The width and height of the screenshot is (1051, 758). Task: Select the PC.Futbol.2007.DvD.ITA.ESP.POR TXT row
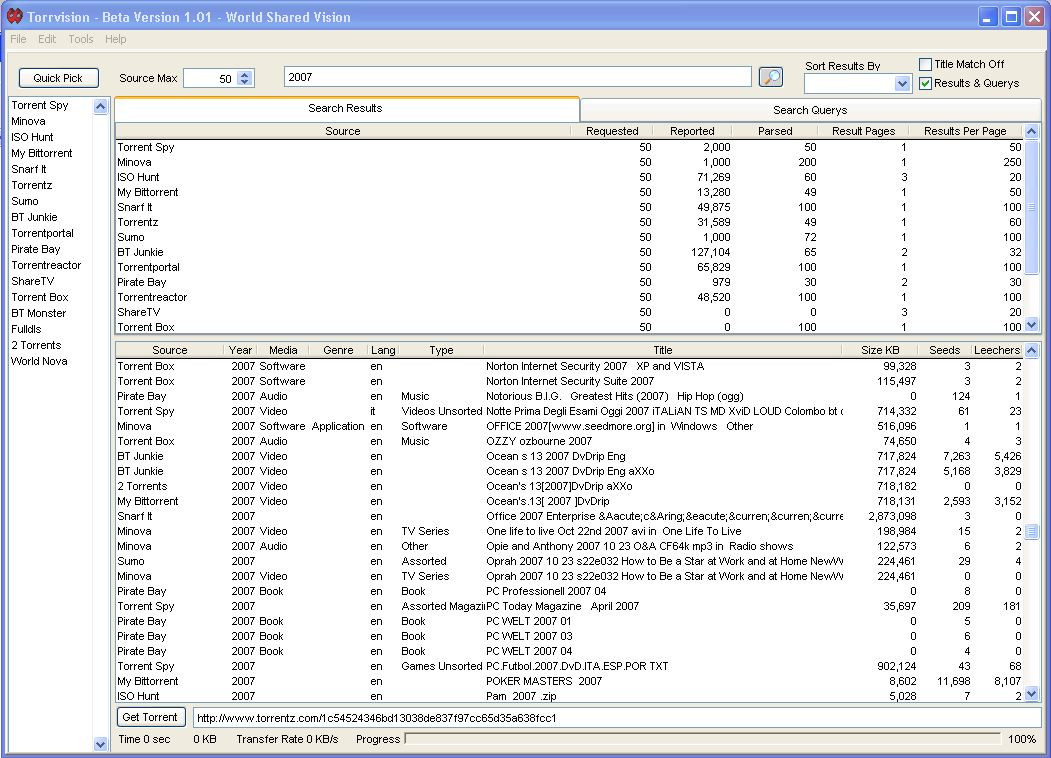pos(570,666)
